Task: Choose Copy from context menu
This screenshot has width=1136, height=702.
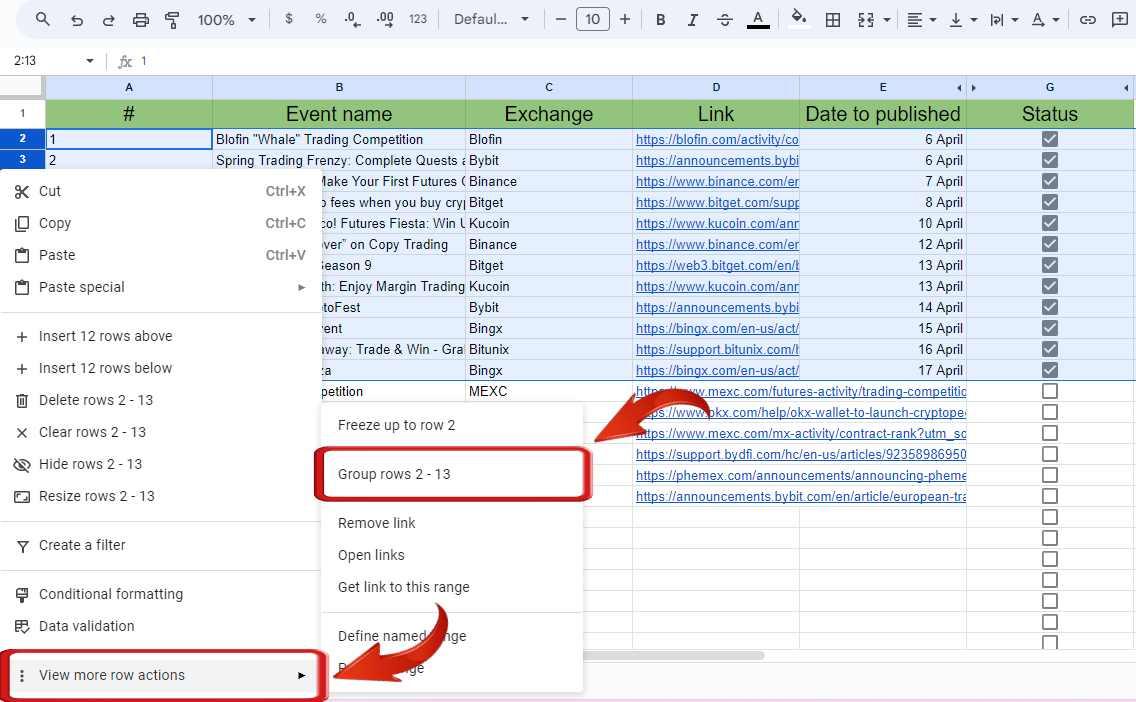Action: pos(159,223)
